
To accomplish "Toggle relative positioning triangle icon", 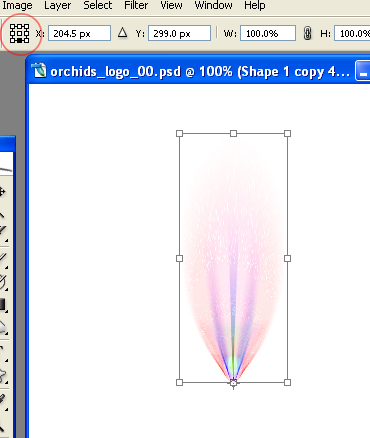I will click(123, 33).
